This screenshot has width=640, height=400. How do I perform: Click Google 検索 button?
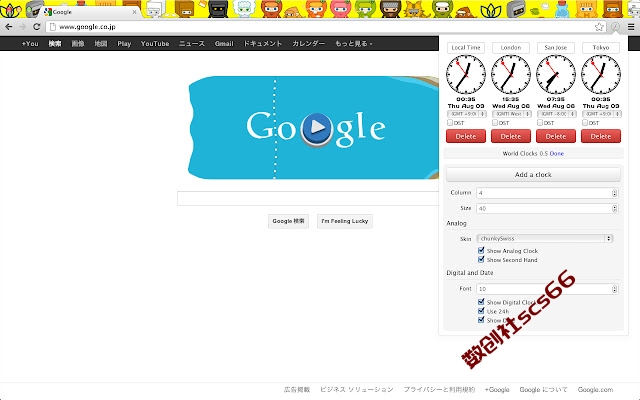[x=288, y=221]
